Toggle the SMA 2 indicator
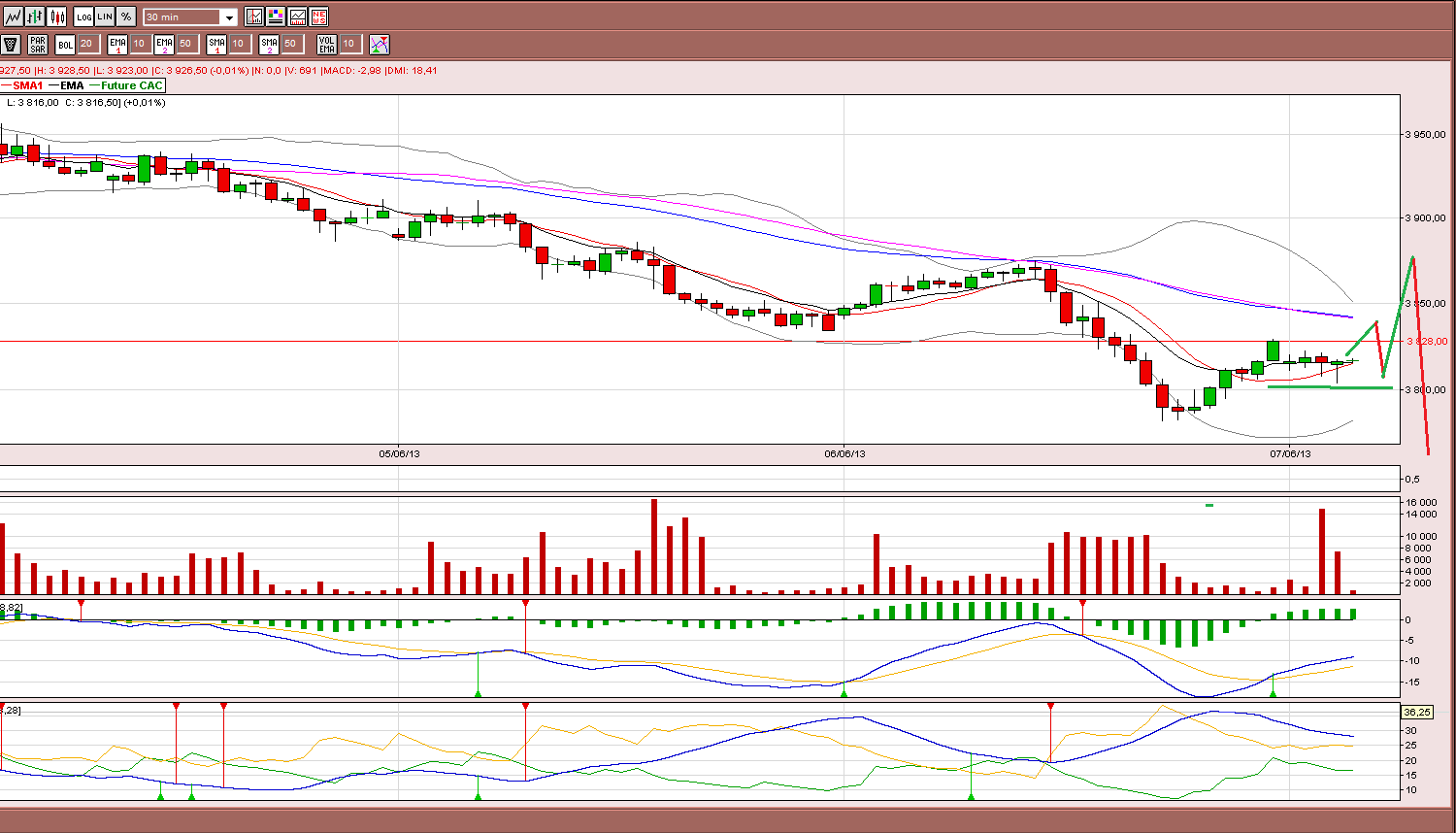1456x833 pixels. [x=269, y=44]
